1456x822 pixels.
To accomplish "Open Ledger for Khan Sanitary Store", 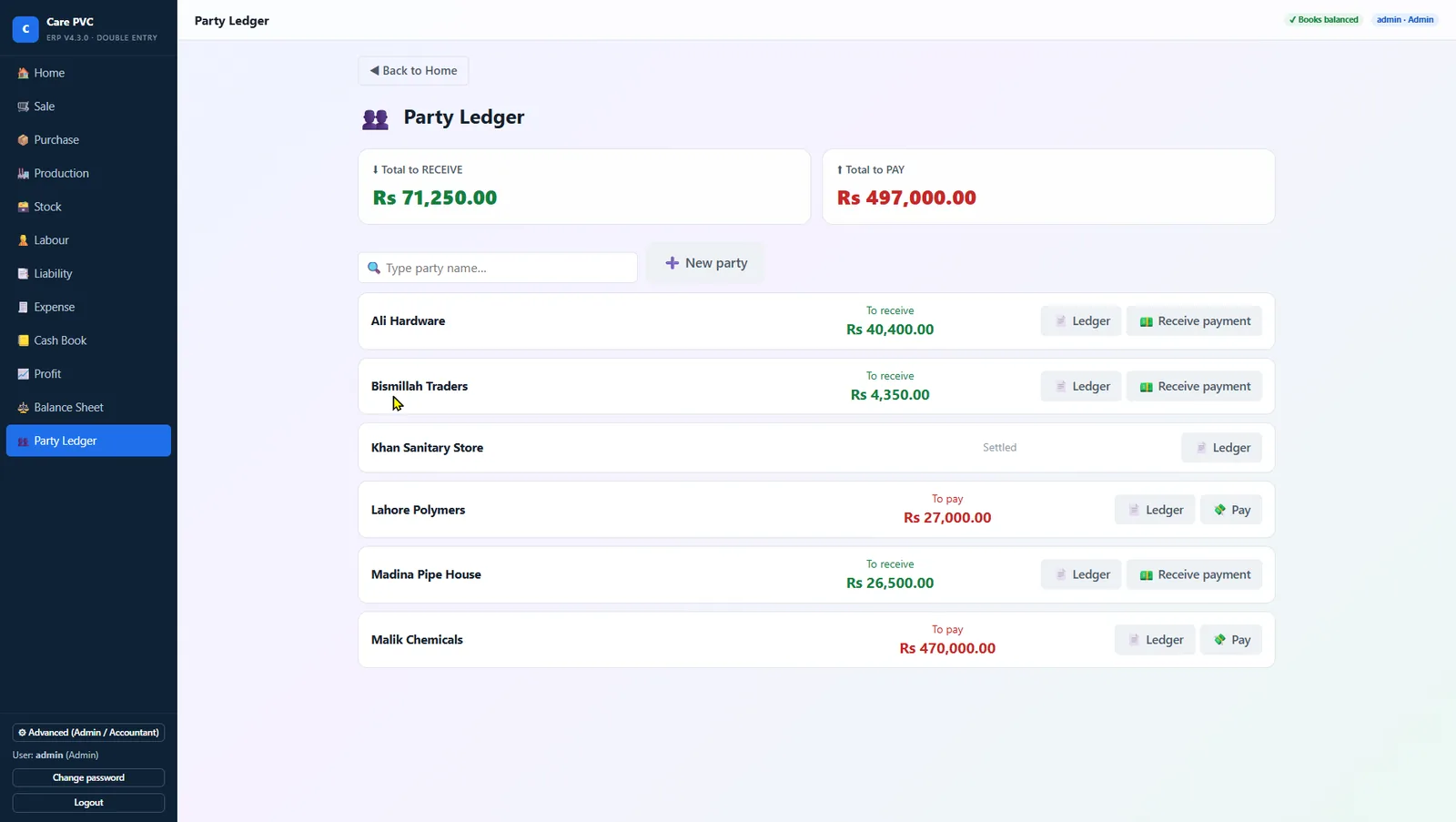I will (x=1221, y=448).
